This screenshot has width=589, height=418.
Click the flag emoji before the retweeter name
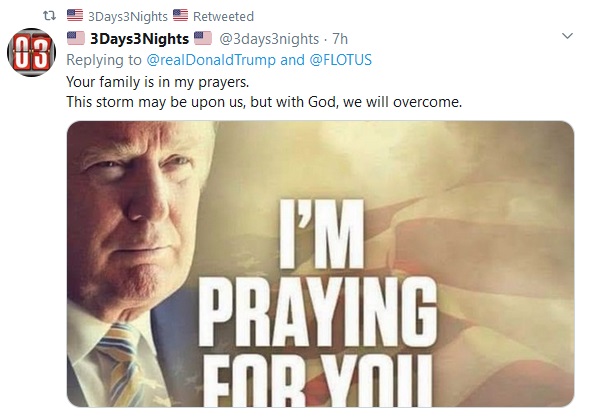[x=75, y=15]
